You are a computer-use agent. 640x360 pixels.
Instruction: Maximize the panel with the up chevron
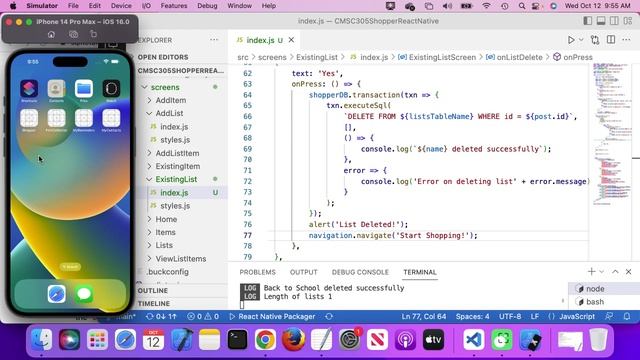pyautogui.click(x=616, y=271)
